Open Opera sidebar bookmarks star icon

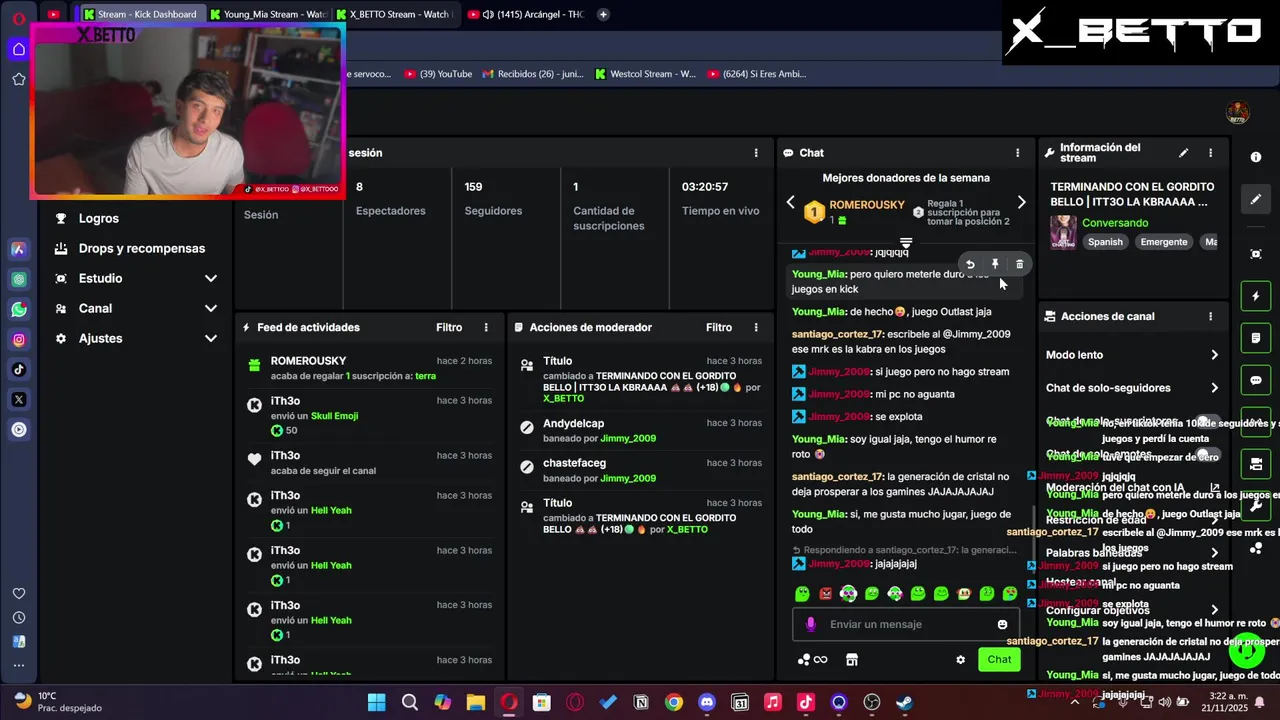pos(19,79)
